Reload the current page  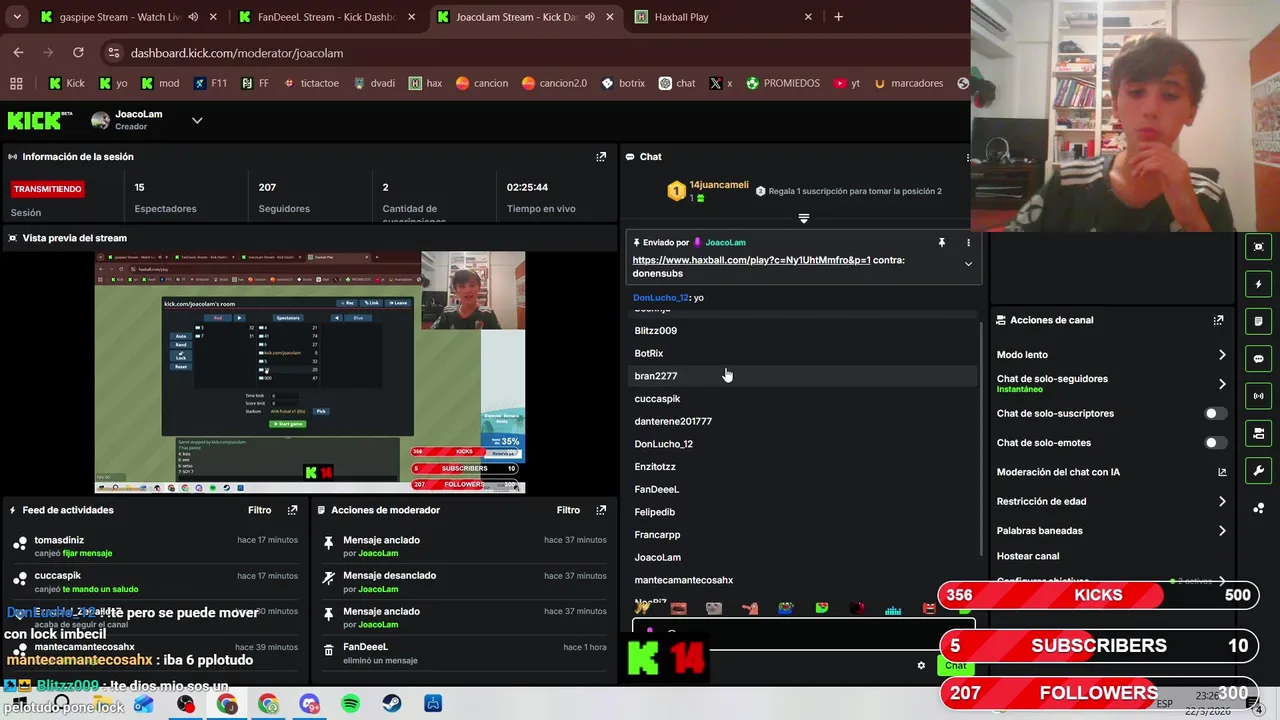click(x=78, y=53)
